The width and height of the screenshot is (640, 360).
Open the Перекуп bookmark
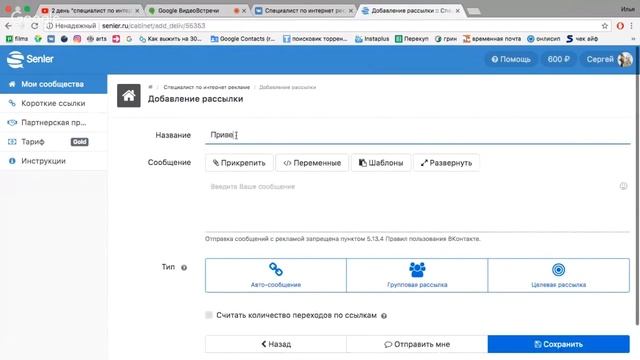click(x=412, y=39)
